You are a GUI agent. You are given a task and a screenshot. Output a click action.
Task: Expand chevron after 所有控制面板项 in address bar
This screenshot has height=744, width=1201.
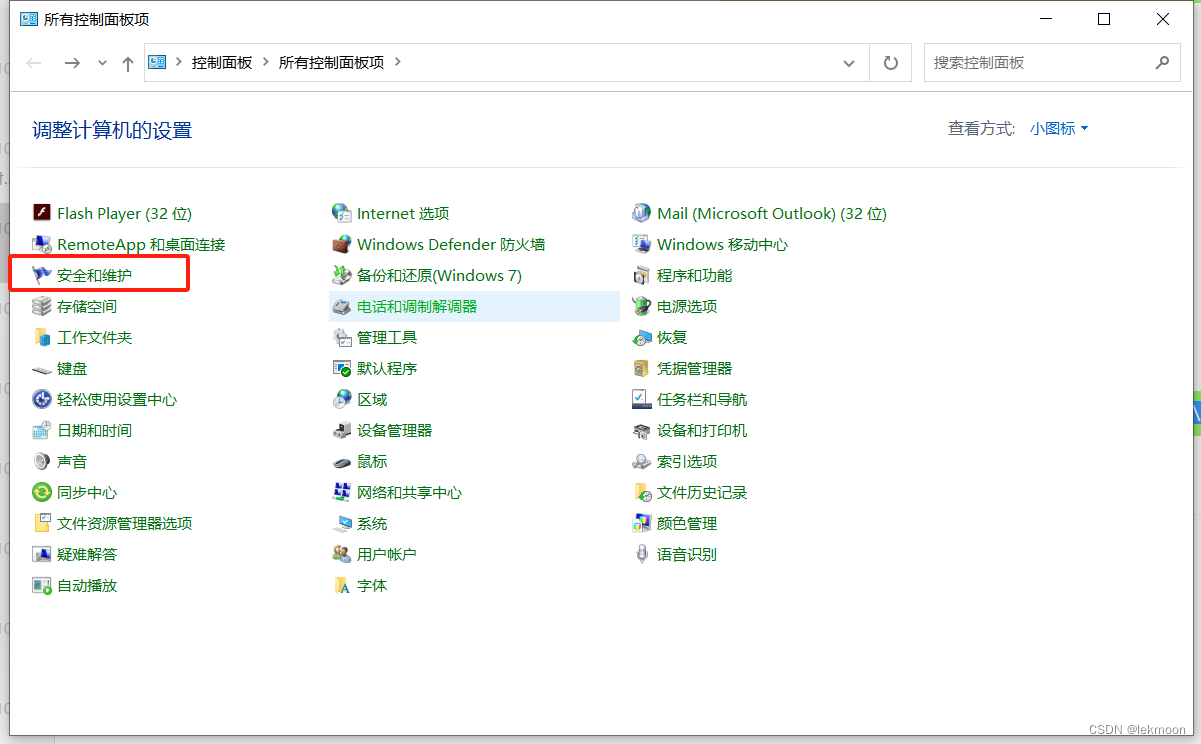tap(397, 62)
